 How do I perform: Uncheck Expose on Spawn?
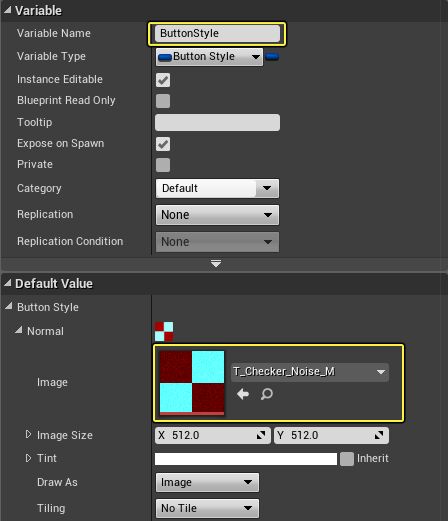point(163,144)
